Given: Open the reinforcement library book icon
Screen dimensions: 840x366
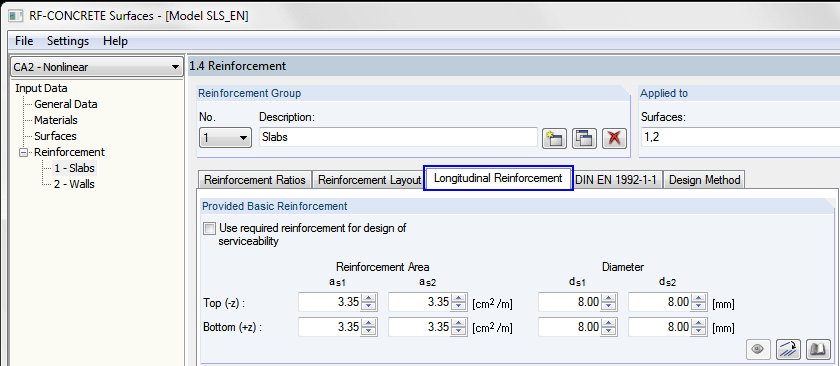Looking at the screenshot, I should (x=818, y=349).
